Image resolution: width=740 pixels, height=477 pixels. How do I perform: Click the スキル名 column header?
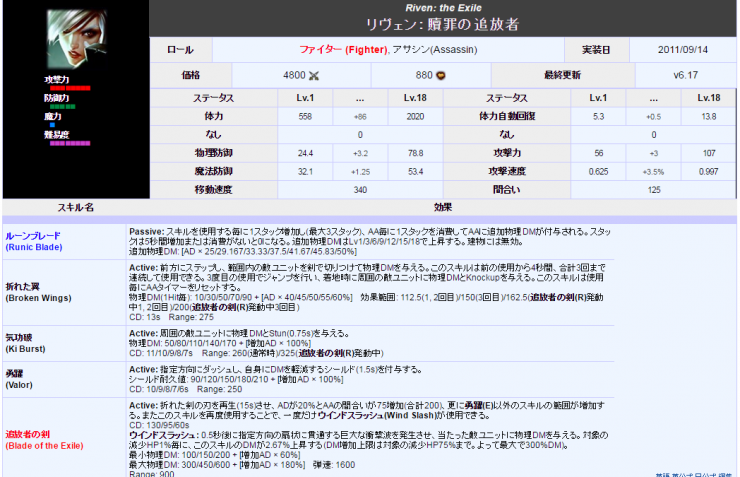click(76, 208)
